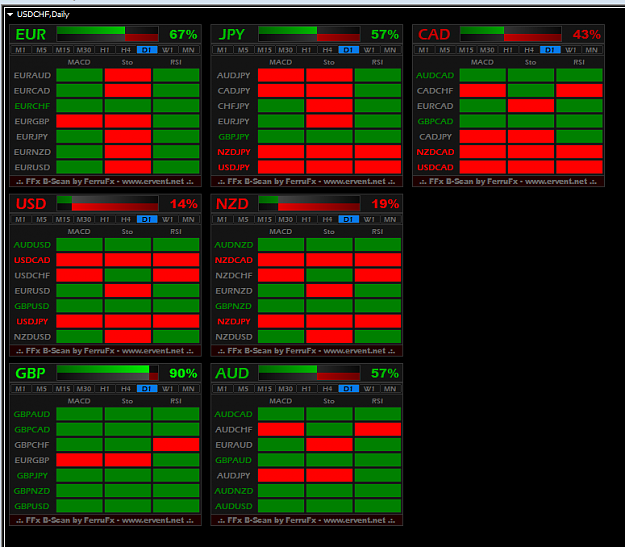Click the 43% strength value
The height and width of the screenshot is (547, 625).
click(x=587, y=35)
